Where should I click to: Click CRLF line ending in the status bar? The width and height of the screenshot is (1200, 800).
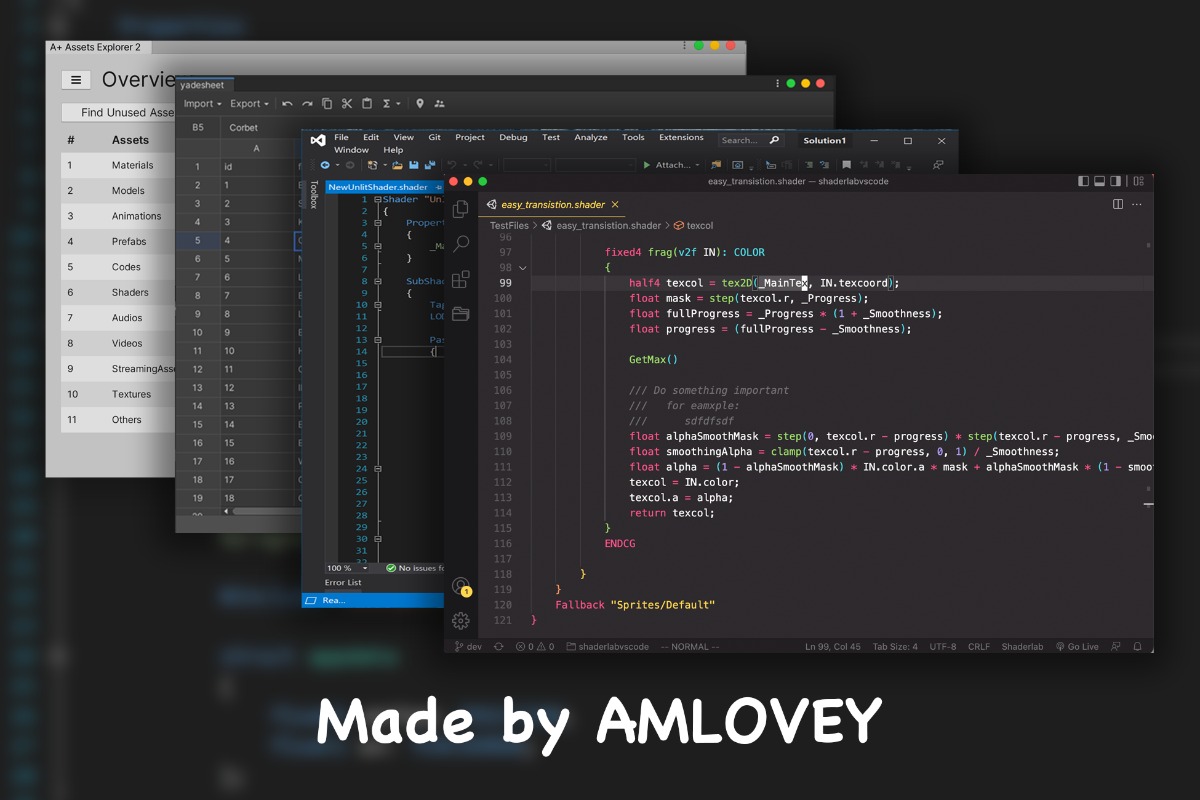click(x=979, y=647)
